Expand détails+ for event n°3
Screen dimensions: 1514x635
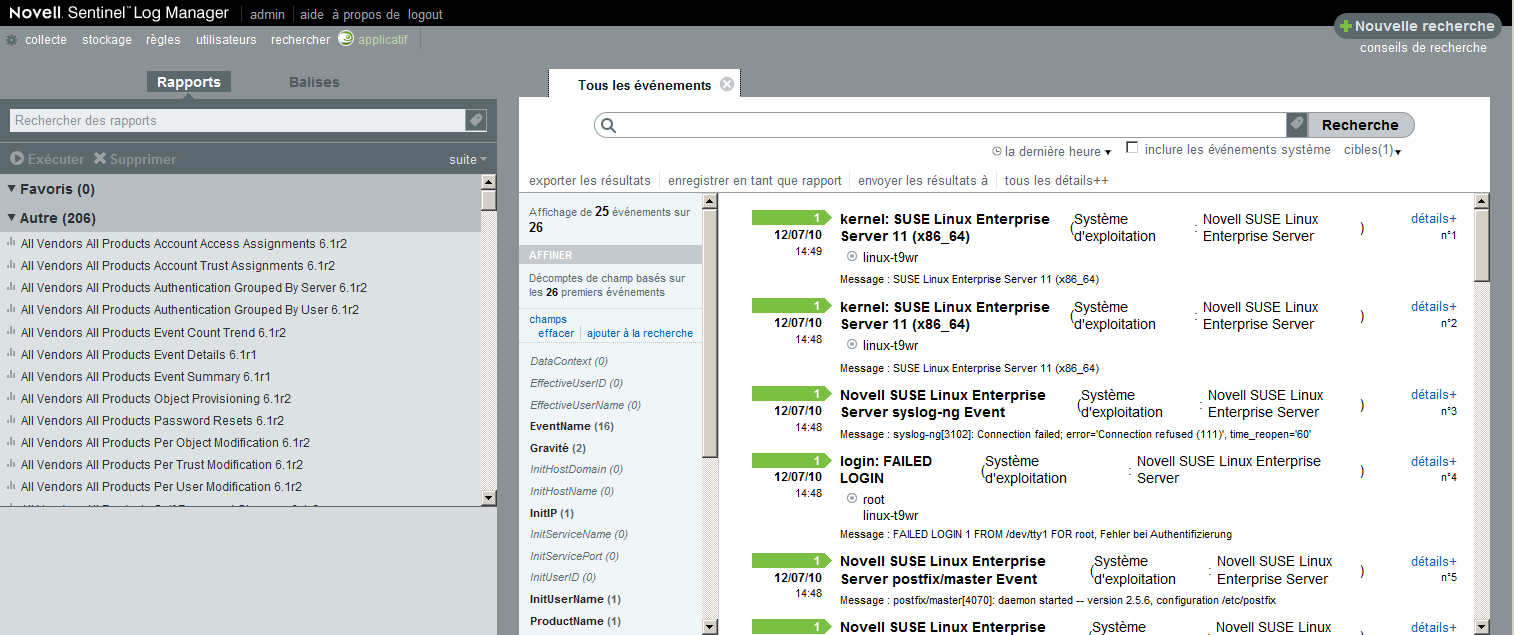(x=1433, y=394)
